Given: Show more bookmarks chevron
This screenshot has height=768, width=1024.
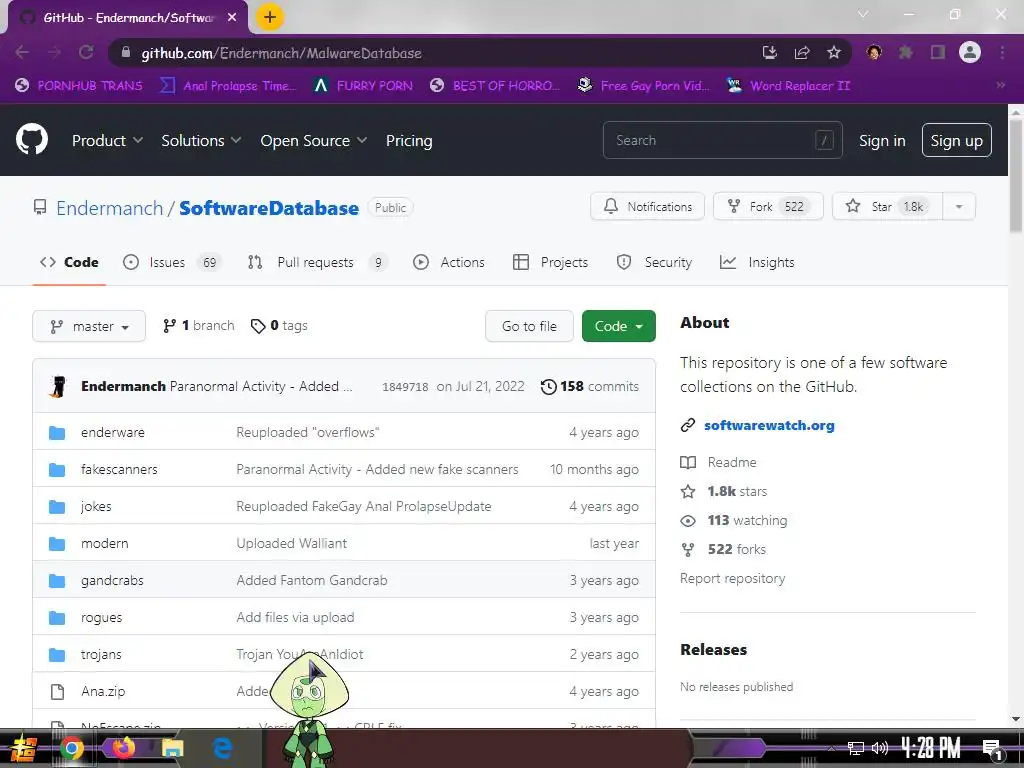Looking at the screenshot, I should tap(1000, 85).
